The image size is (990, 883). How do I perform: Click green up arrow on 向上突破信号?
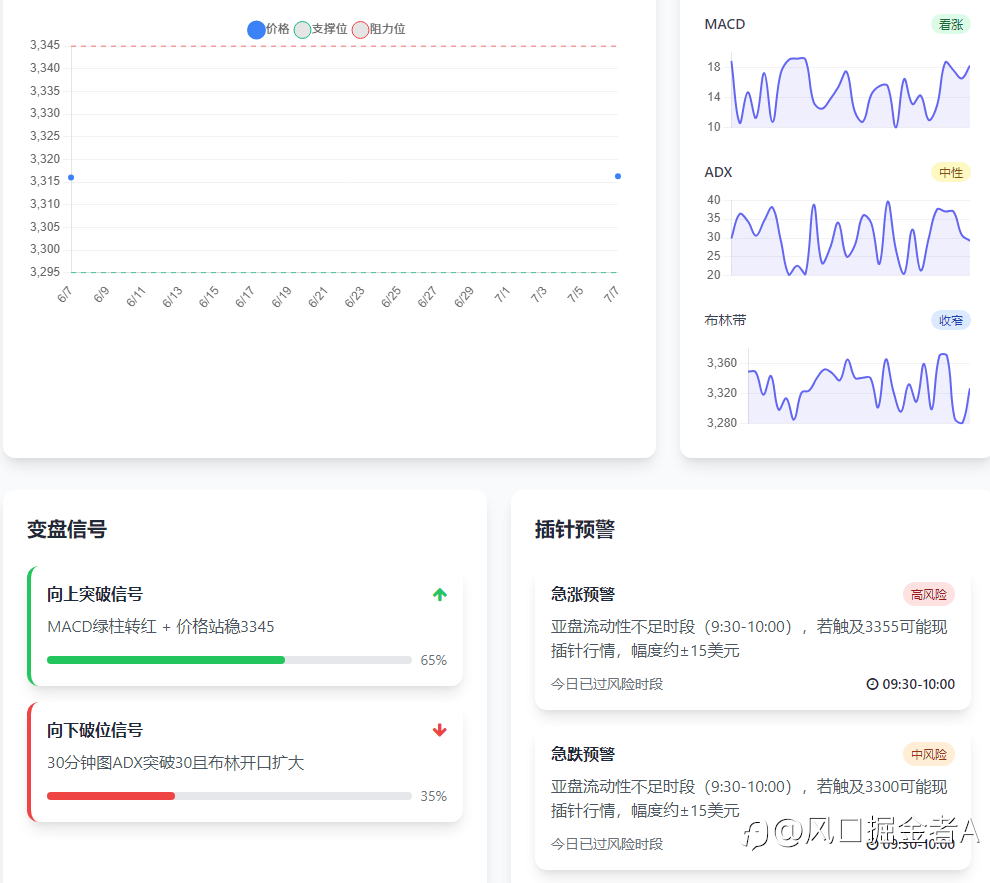click(x=440, y=595)
